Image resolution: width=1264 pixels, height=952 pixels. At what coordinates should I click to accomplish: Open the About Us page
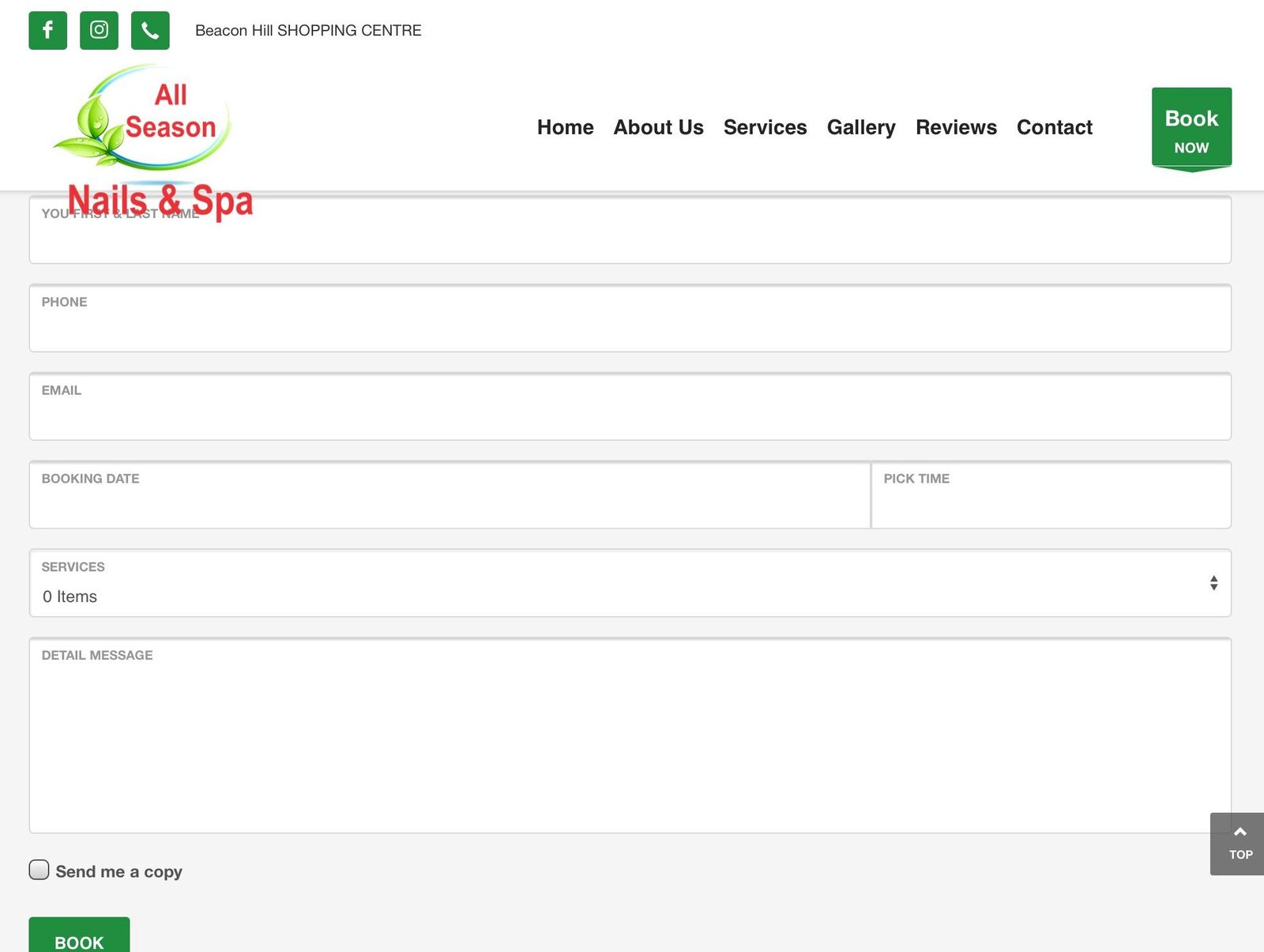tap(658, 127)
